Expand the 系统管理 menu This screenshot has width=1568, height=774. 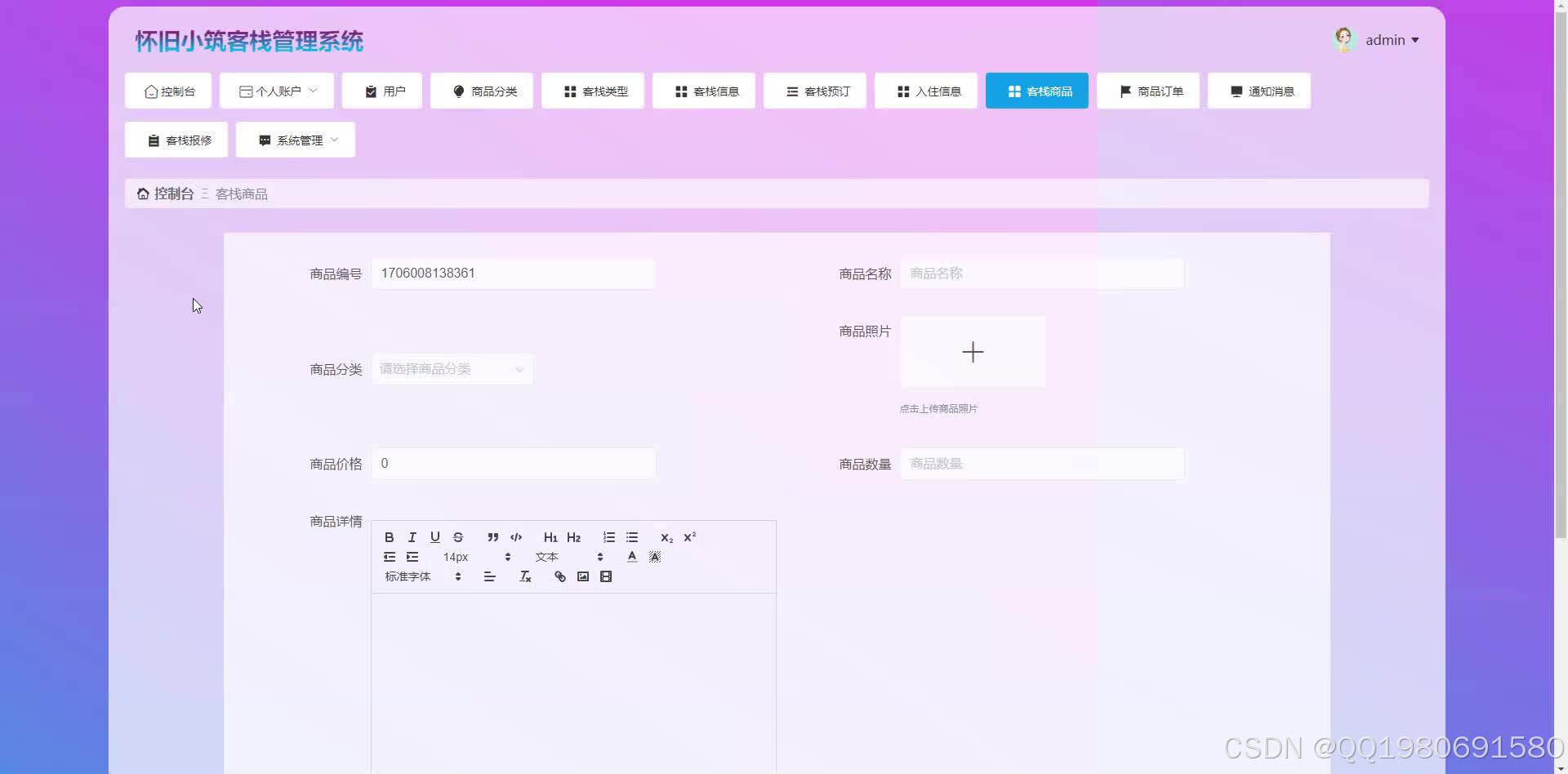point(295,140)
